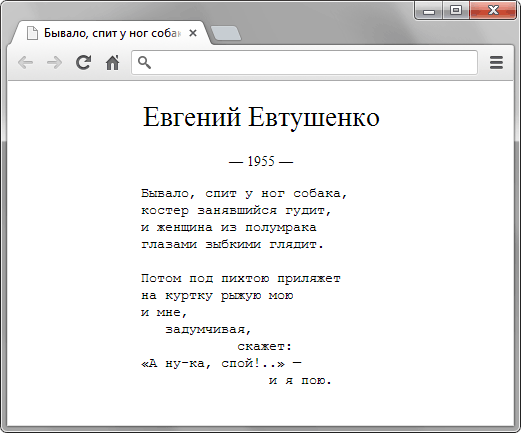The height and width of the screenshot is (433, 521).
Task: Click the line 'и мне,'
Action: coord(164,313)
